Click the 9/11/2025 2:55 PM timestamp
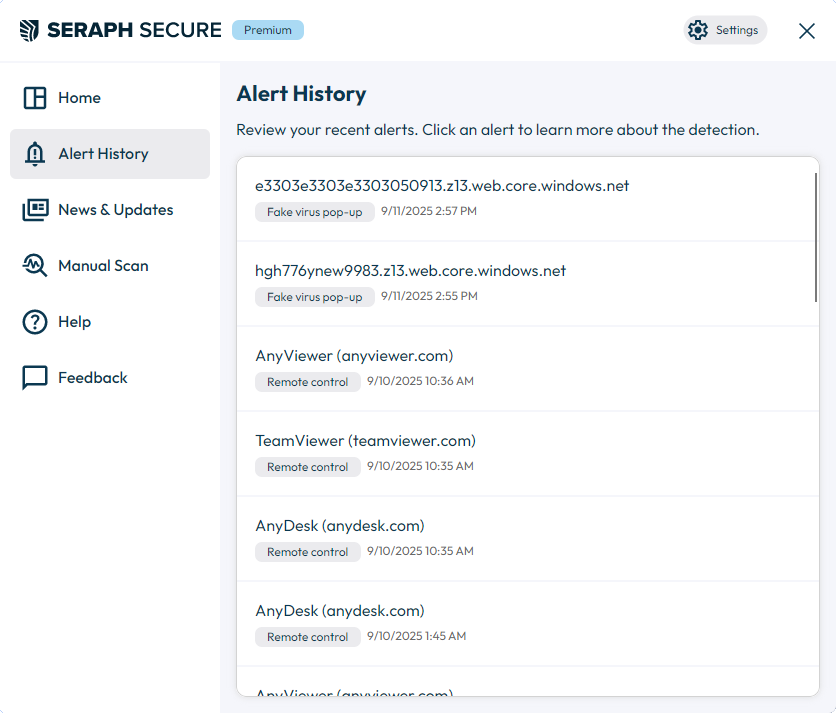This screenshot has height=713, width=836. pyautogui.click(x=429, y=296)
